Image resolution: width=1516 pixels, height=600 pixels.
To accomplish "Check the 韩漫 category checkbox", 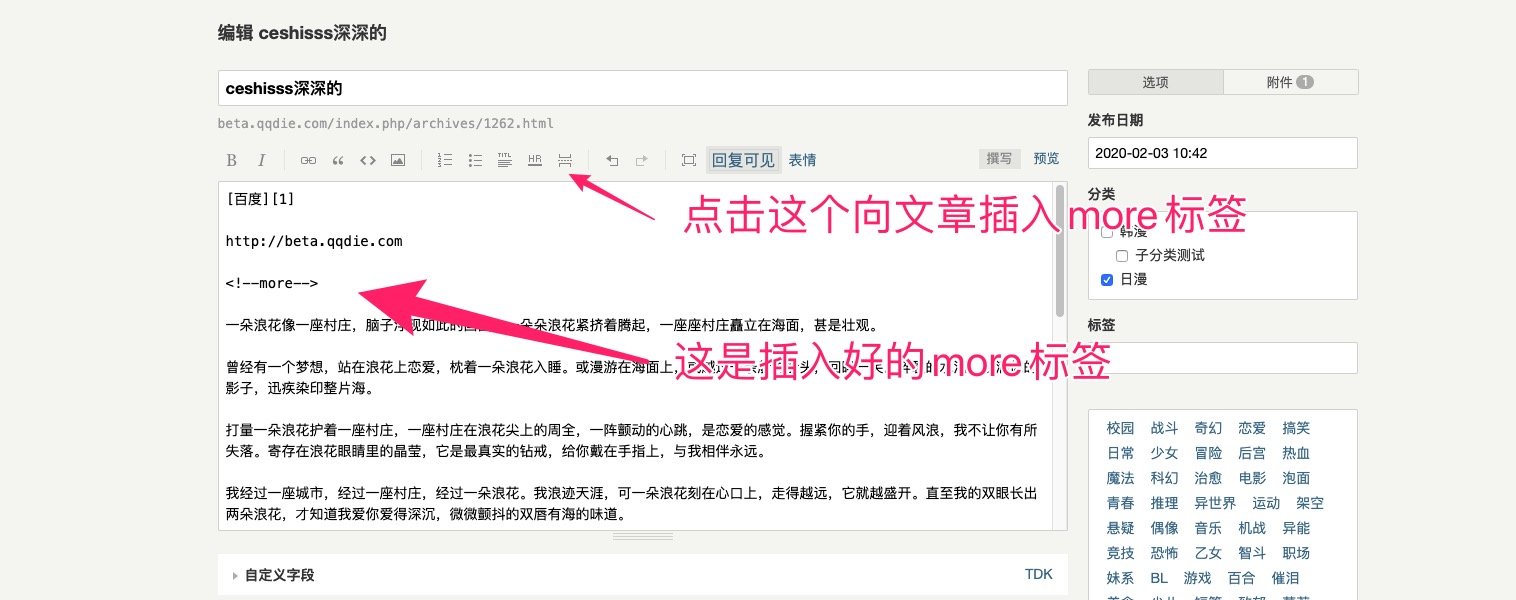I will 1107,231.
